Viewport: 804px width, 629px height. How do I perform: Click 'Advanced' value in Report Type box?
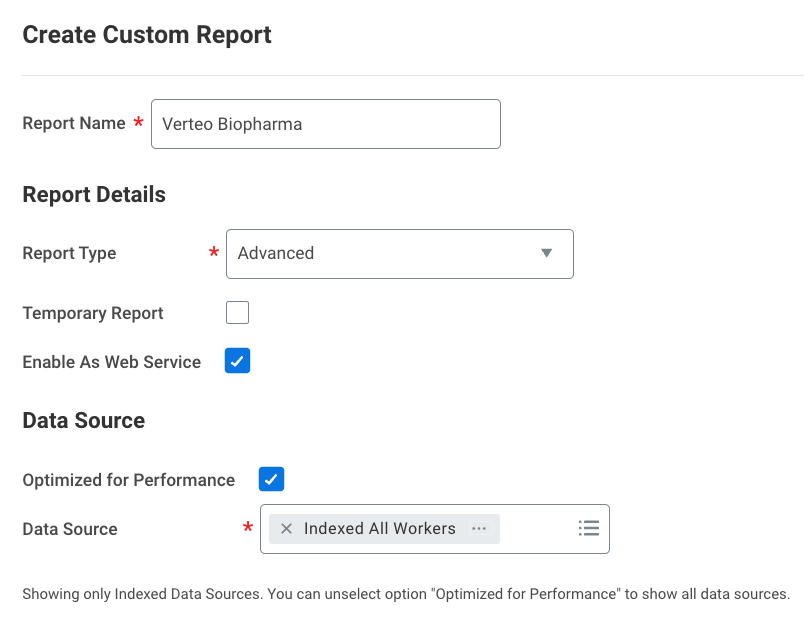point(276,253)
